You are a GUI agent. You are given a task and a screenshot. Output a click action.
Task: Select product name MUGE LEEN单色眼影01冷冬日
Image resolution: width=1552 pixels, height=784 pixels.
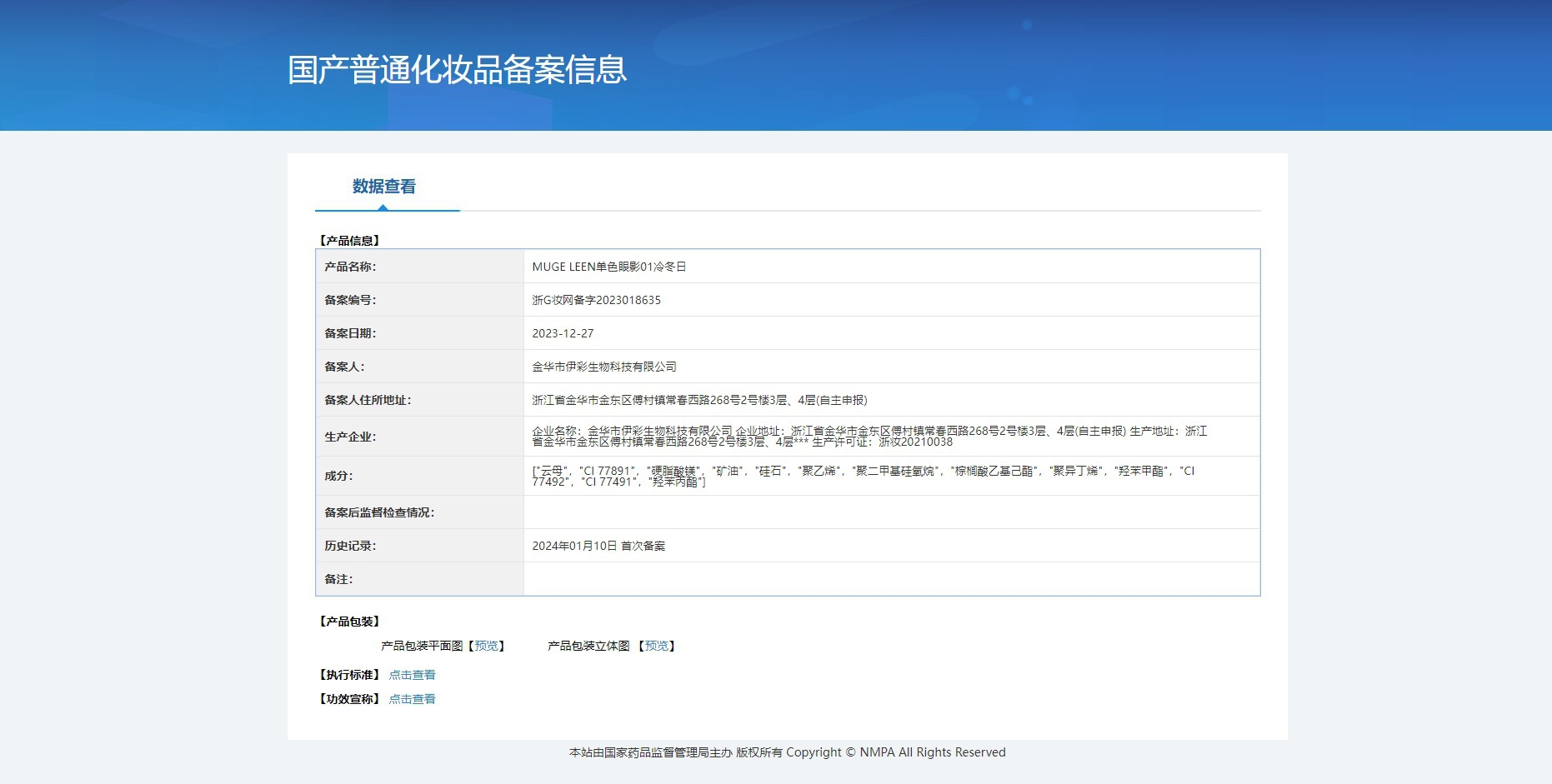[x=609, y=267]
